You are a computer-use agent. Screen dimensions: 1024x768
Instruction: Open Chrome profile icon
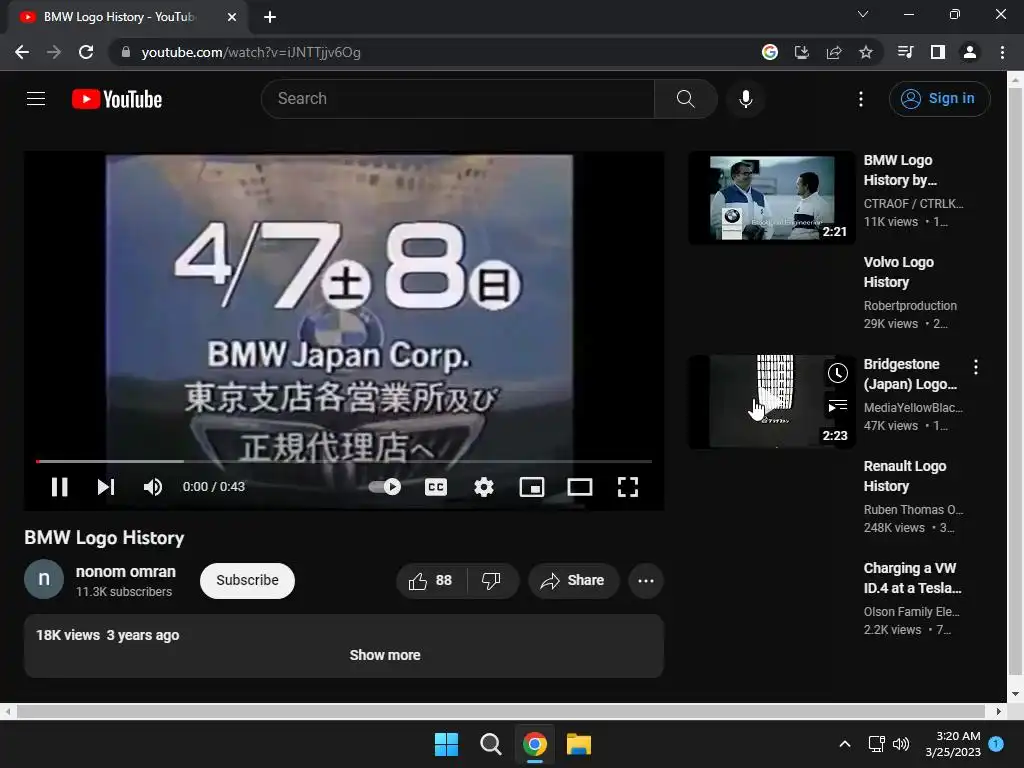click(970, 52)
